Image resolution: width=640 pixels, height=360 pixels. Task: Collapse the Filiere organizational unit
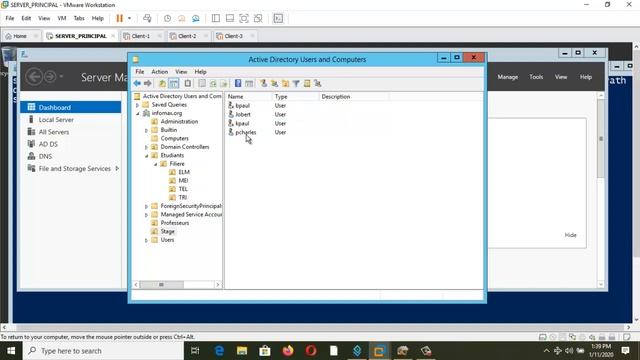pyautogui.click(x=155, y=164)
